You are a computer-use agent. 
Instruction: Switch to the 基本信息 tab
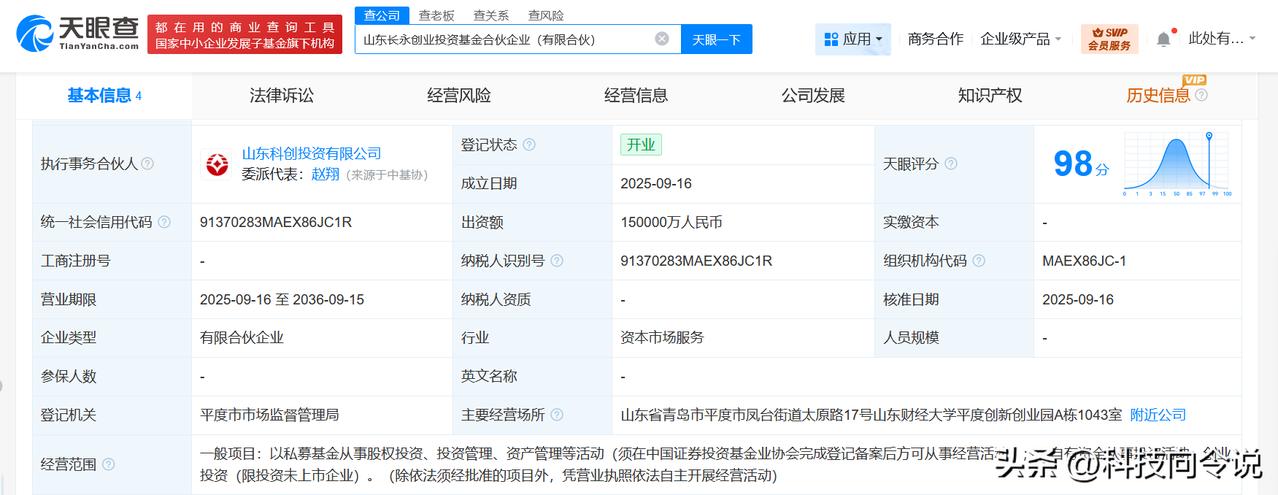tap(104, 96)
